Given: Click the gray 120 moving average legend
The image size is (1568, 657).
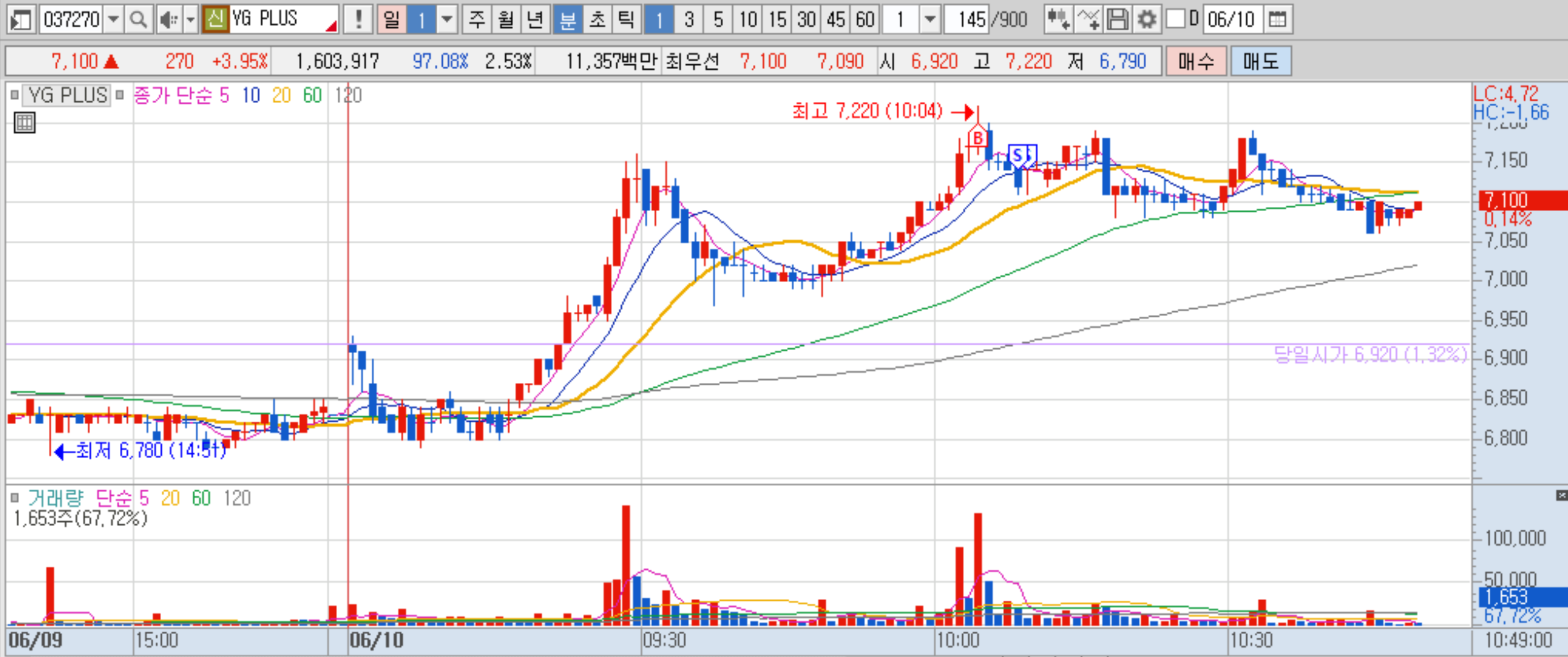Looking at the screenshot, I should (348, 95).
